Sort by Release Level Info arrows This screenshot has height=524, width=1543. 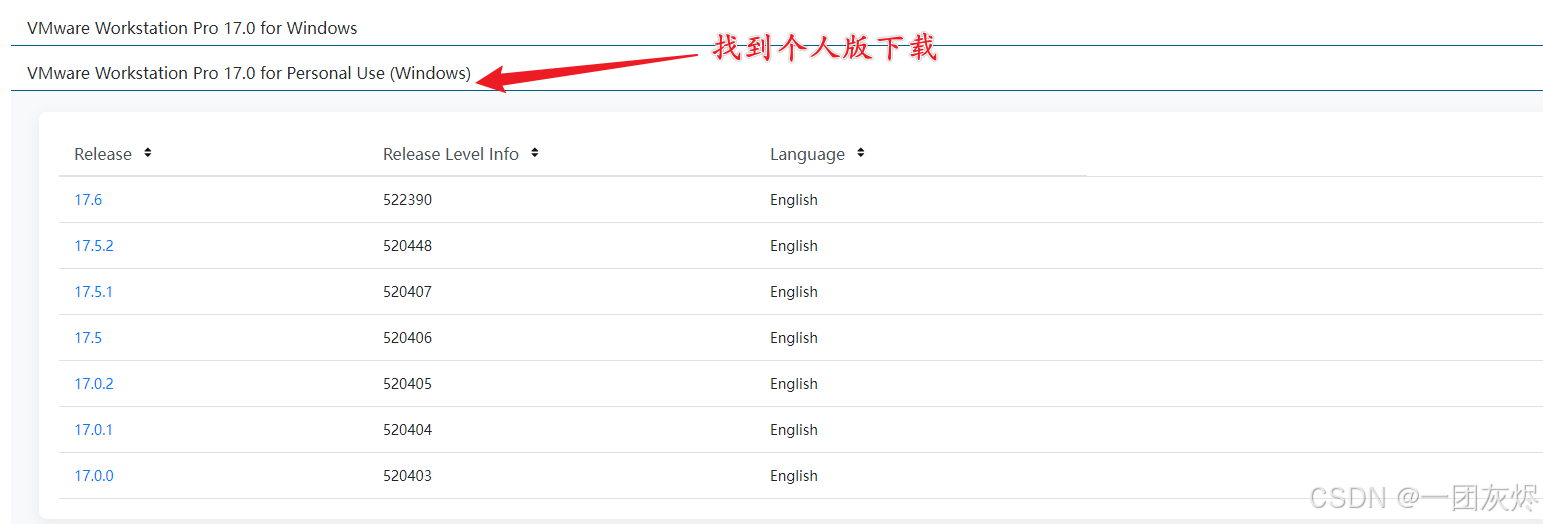click(x=535, y=153)
